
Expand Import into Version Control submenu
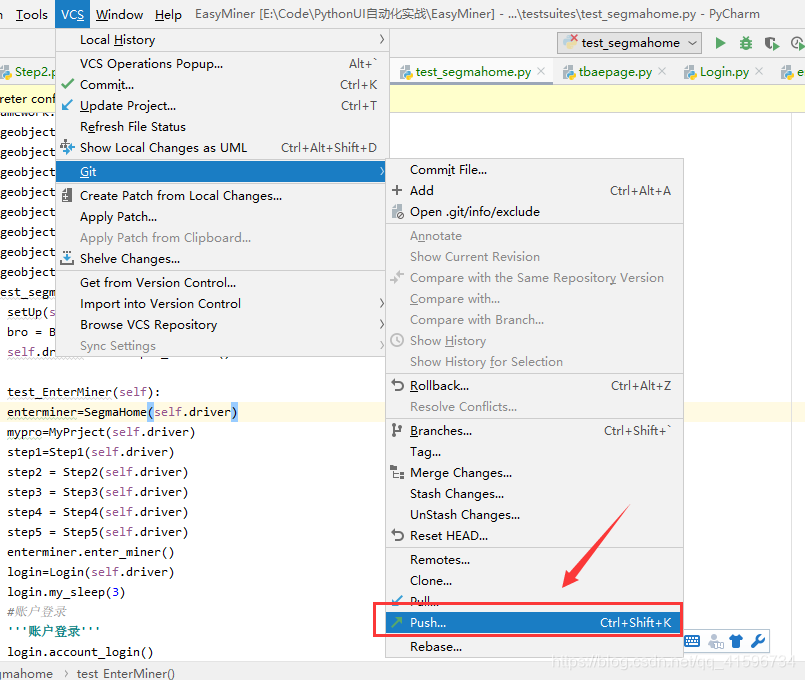(x=221, y=304)
